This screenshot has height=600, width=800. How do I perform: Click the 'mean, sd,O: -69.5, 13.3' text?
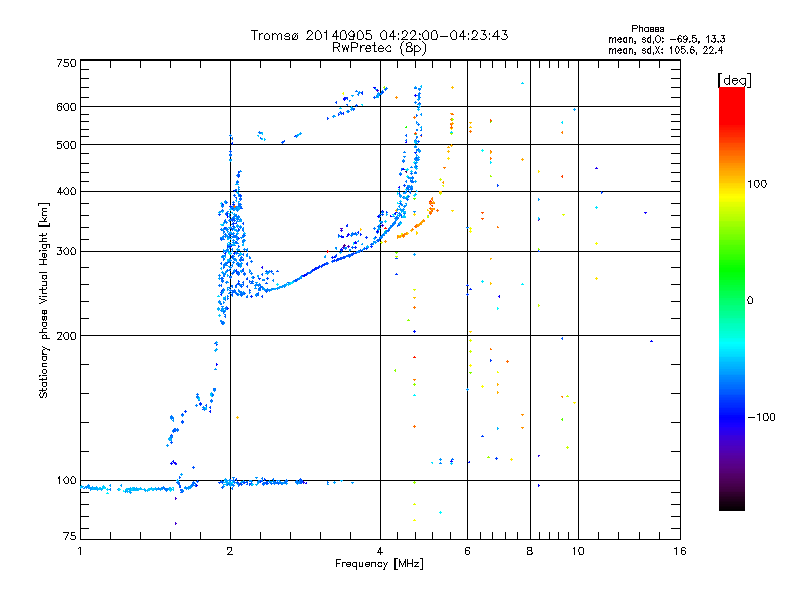[666, 39]
